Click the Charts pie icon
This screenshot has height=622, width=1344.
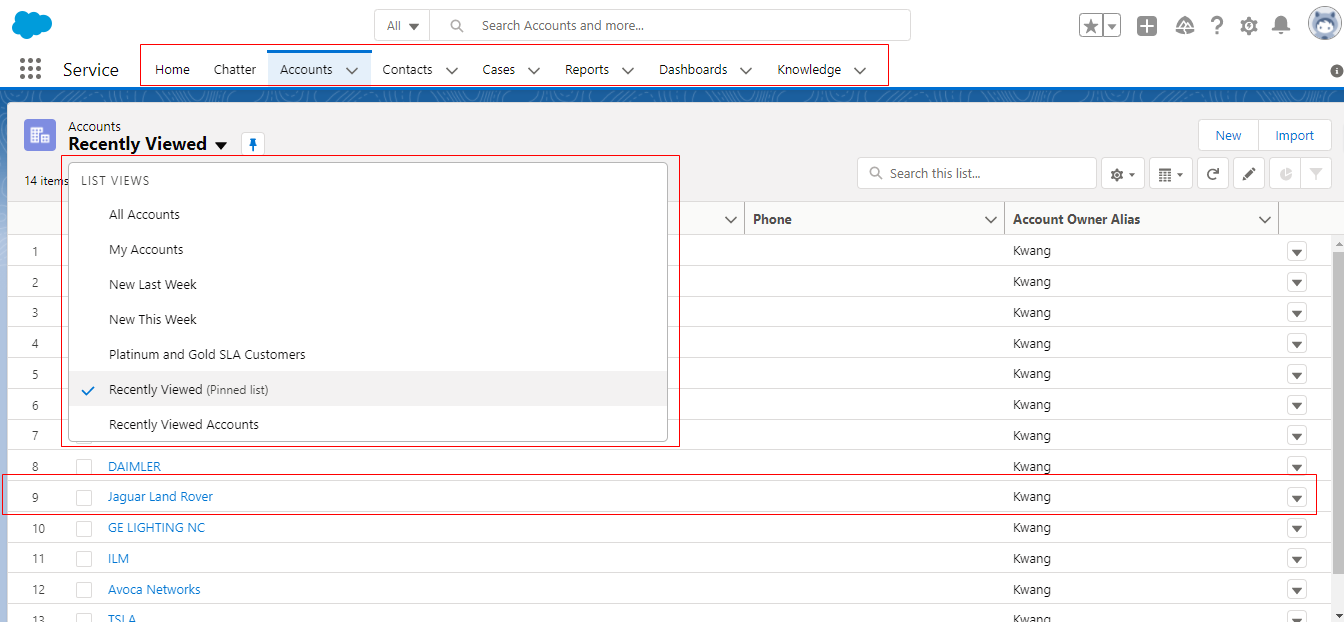point(1285,174)
